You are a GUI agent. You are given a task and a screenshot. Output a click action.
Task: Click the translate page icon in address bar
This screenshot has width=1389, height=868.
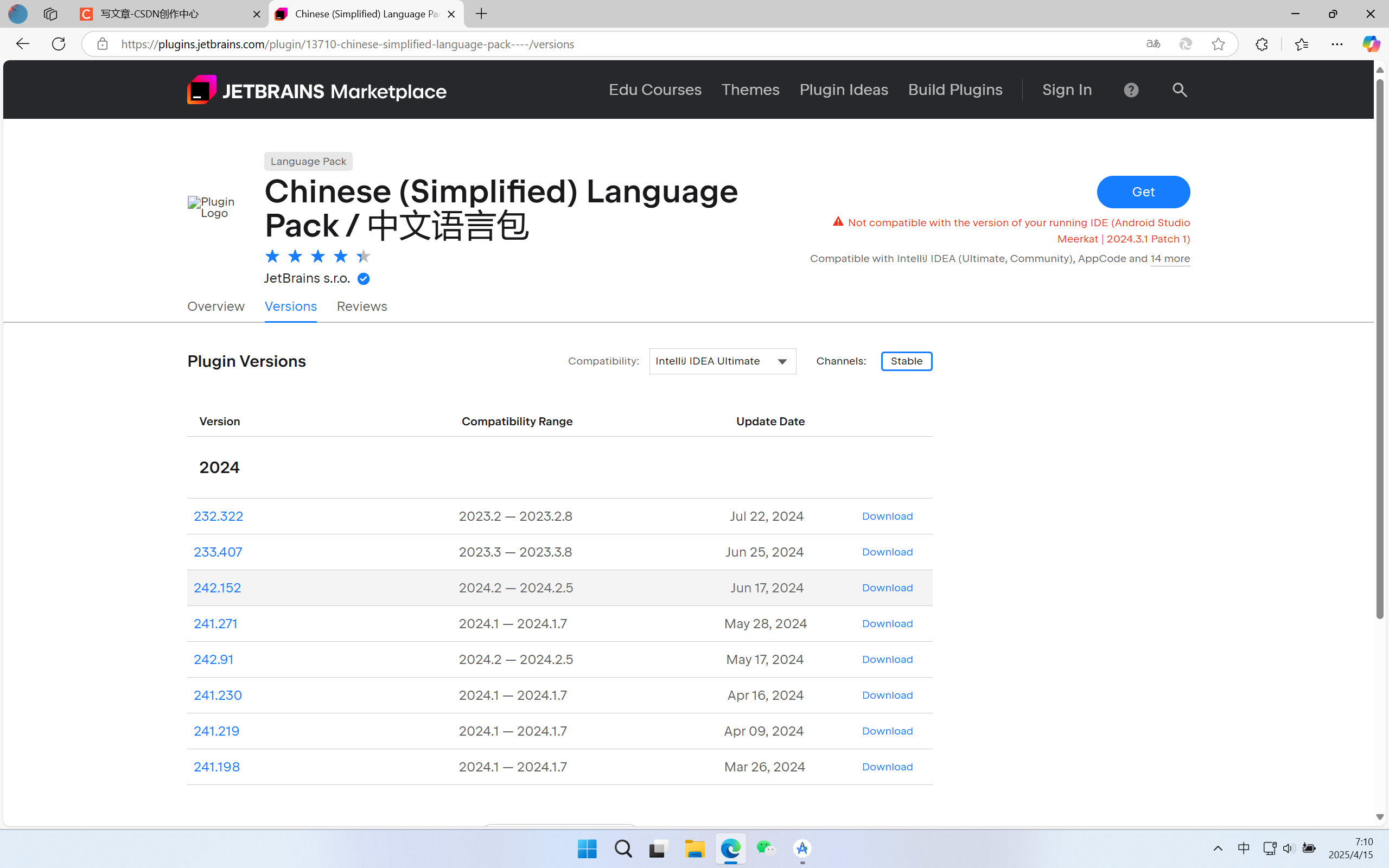[1152, 44]
